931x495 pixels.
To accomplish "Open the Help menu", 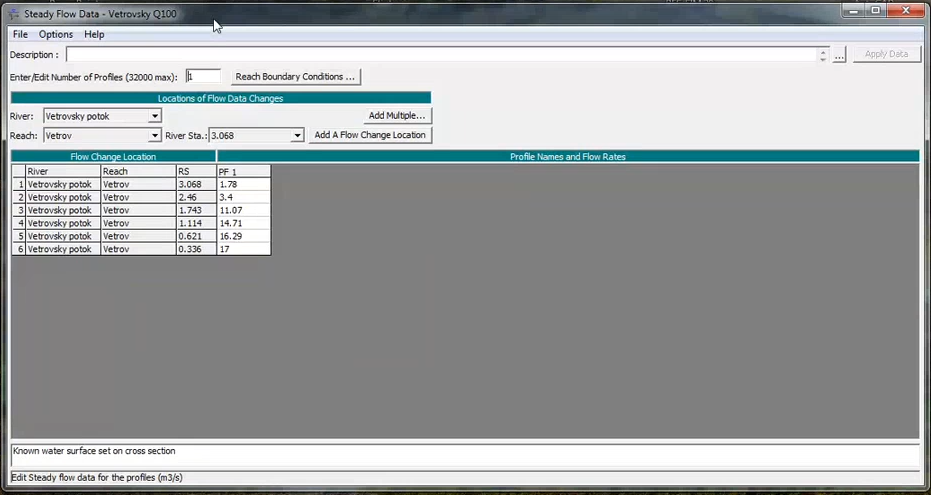I will tap(94, 34).
